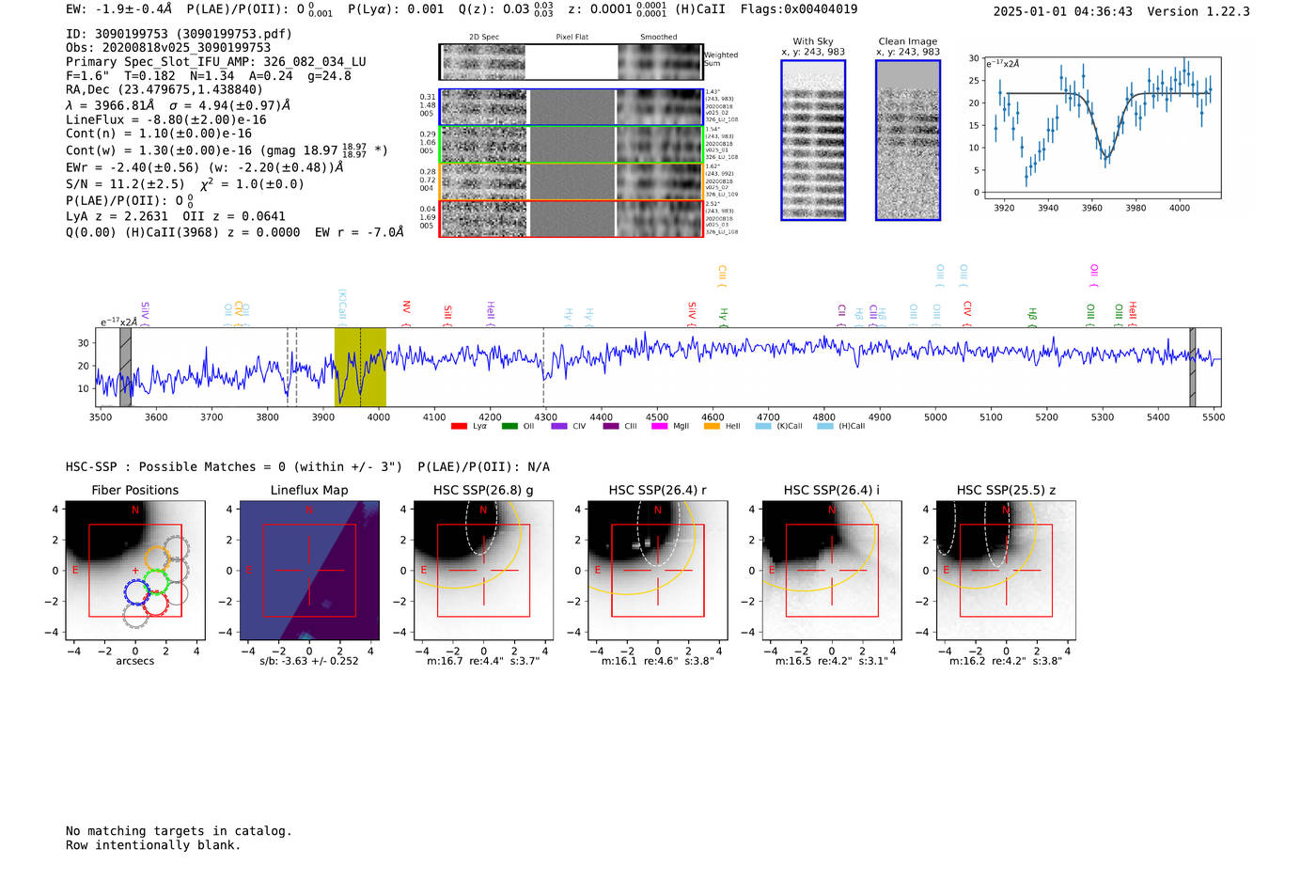Select the HSC SSP(26.4) i image
This screenshot has width=1316, height=896.
832,571
